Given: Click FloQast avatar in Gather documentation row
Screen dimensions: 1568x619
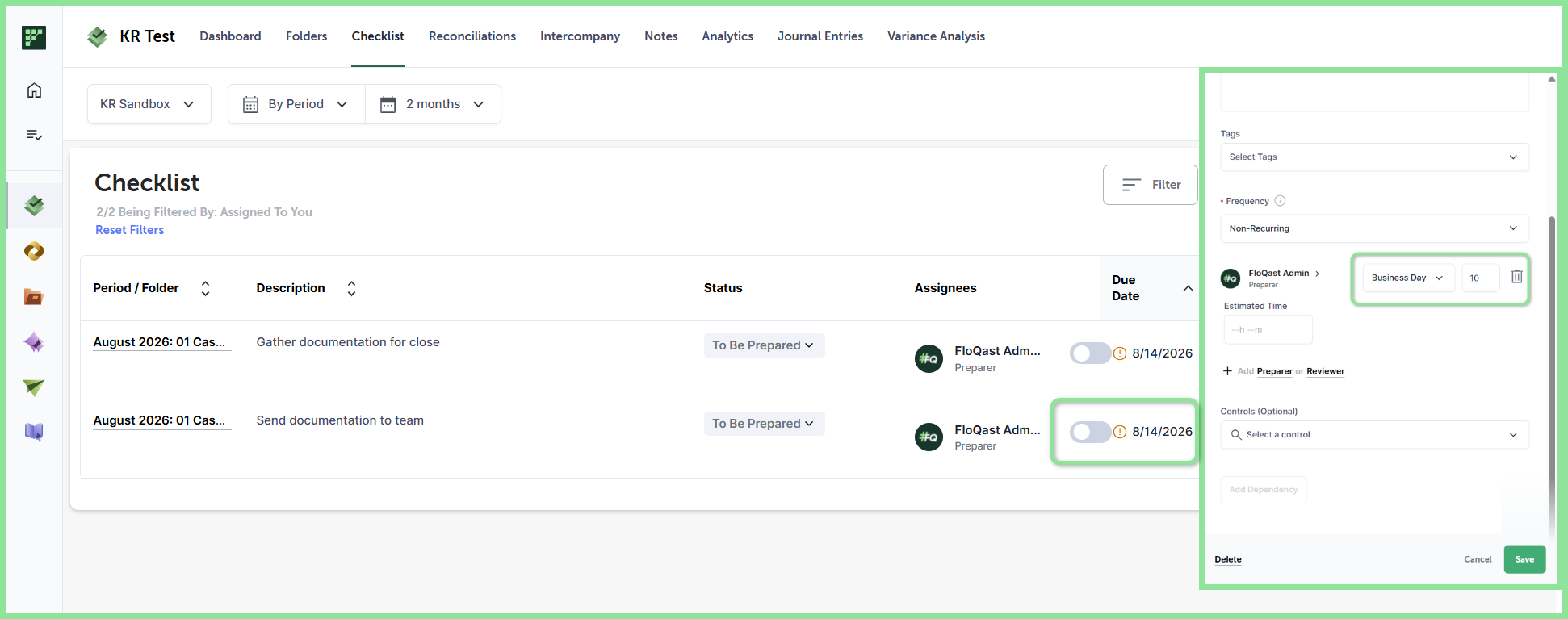Looking at the screenshot, I should 929,358.
